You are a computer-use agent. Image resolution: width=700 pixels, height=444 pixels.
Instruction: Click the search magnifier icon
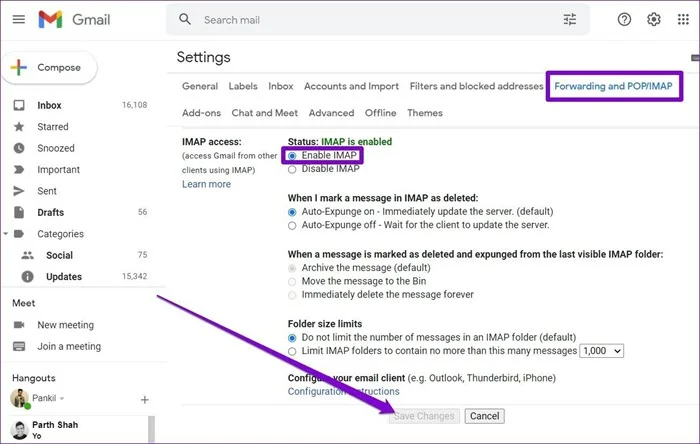pyautogui.click(x=184, y=19)
